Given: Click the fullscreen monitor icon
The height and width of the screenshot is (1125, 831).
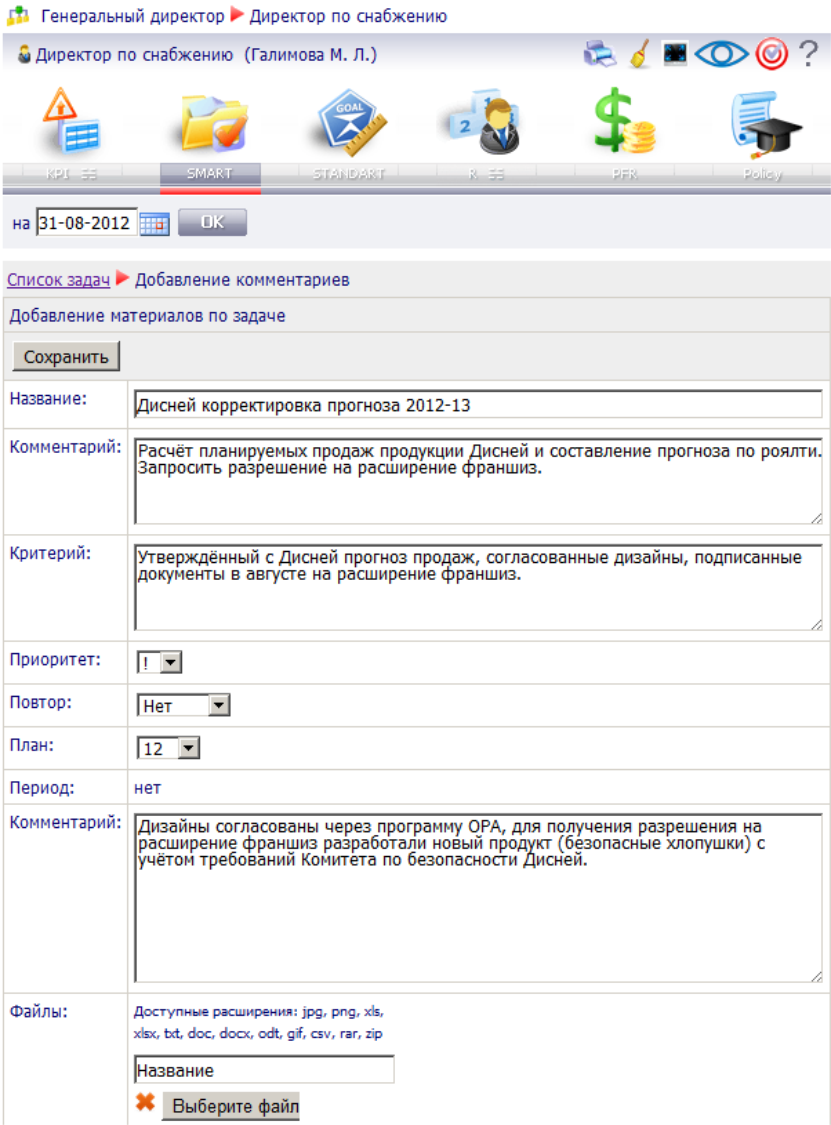Looking at the screenshot, I should click(x=675, y=54).
